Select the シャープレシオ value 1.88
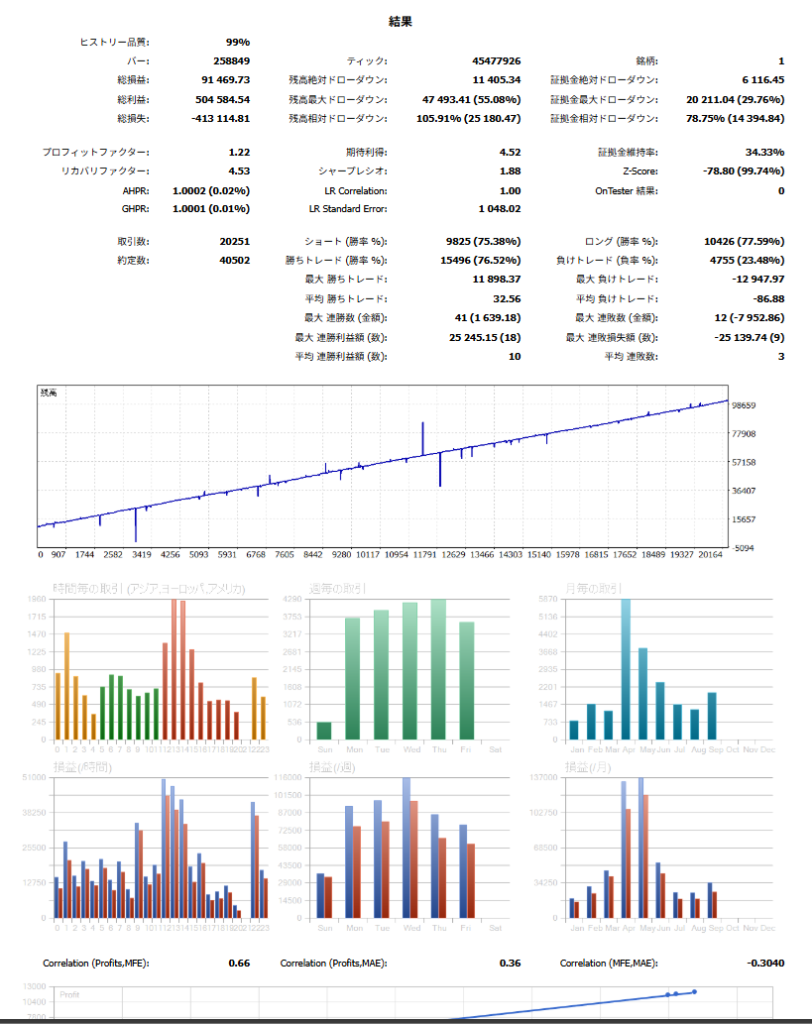The height and width of the screenshot is (1024, 812). coord(509,171)
